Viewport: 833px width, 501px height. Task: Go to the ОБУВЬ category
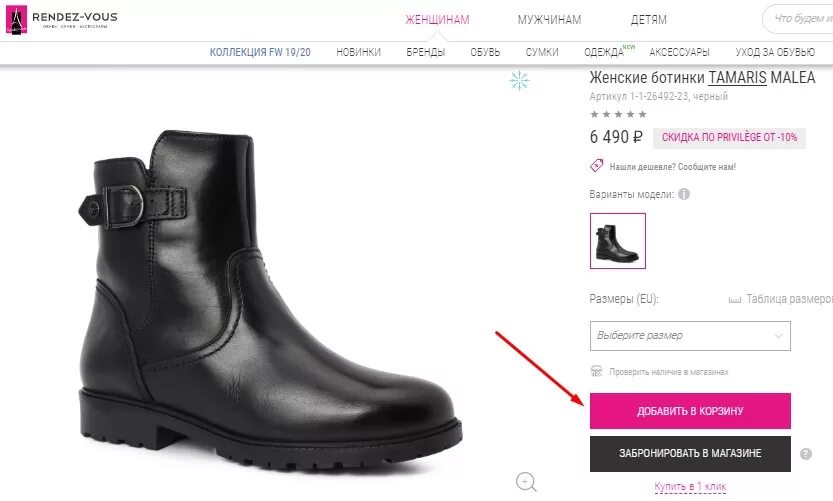(485, 52)
